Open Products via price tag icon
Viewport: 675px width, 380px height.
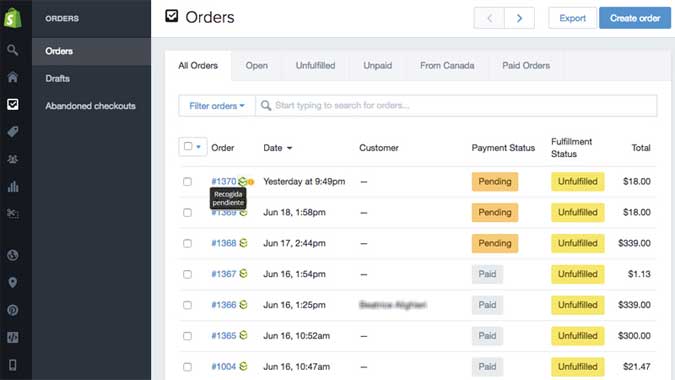(12, 132)
